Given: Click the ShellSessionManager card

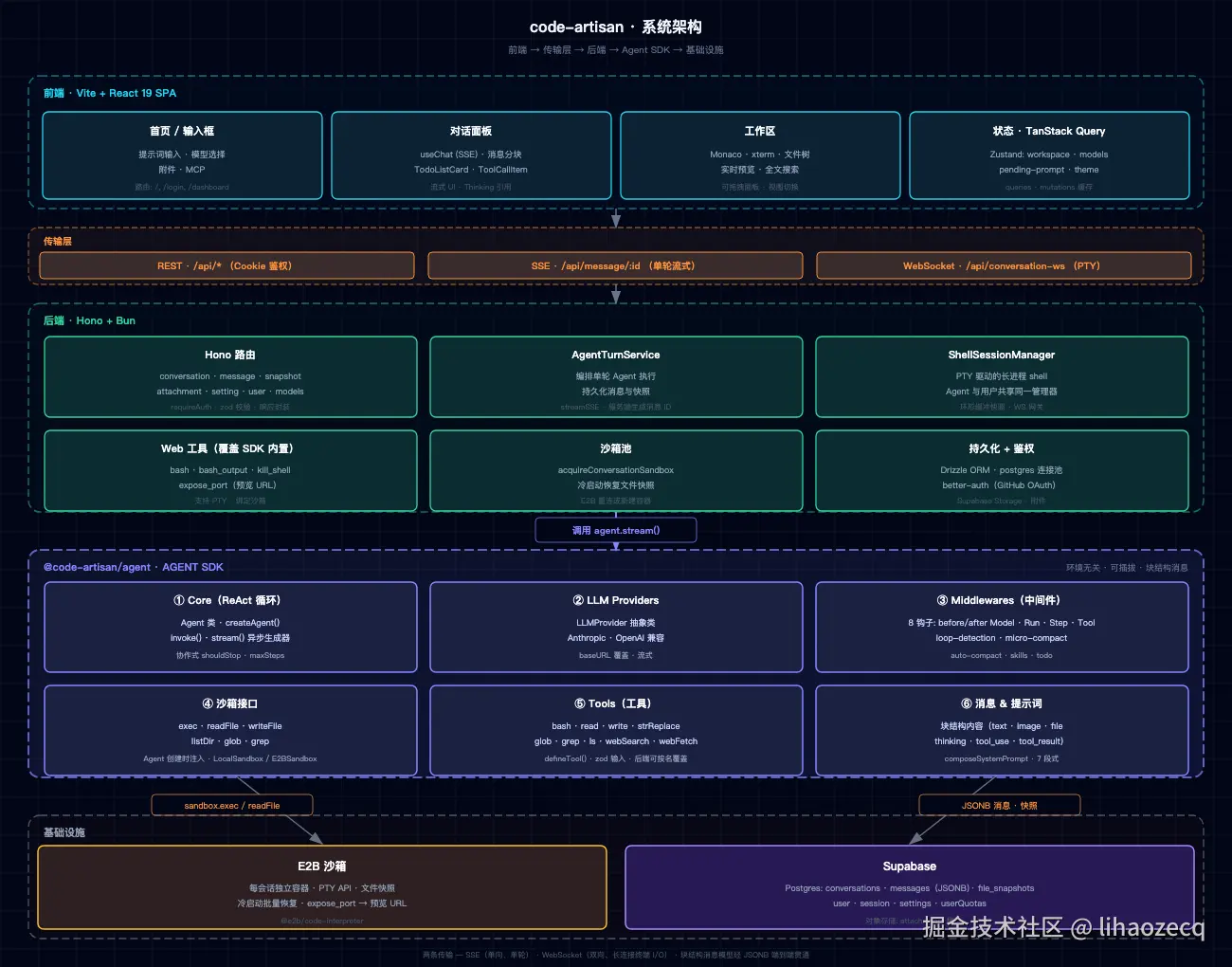Looking at the screenshot, I should (1002, 376).
